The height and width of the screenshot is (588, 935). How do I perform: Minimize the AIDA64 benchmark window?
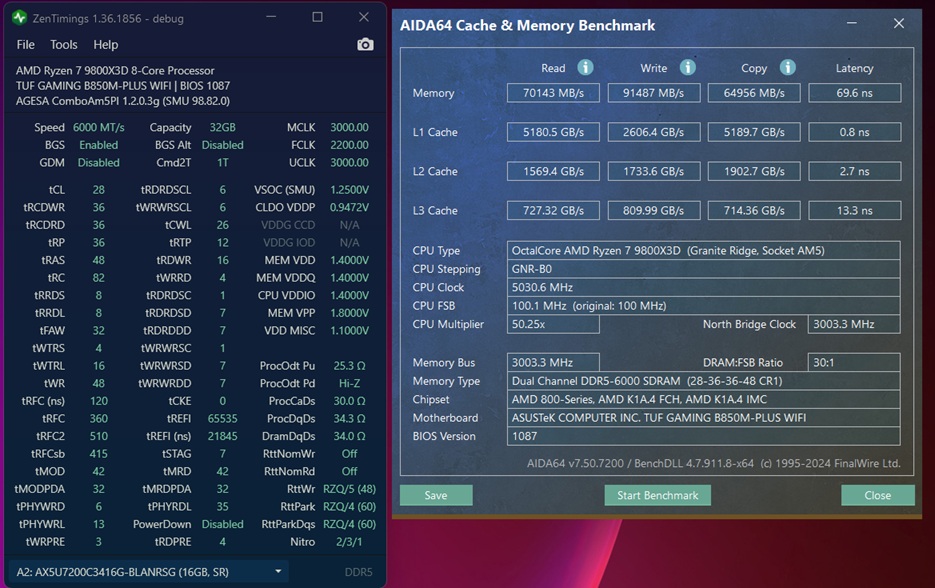[x=852, y=23]
